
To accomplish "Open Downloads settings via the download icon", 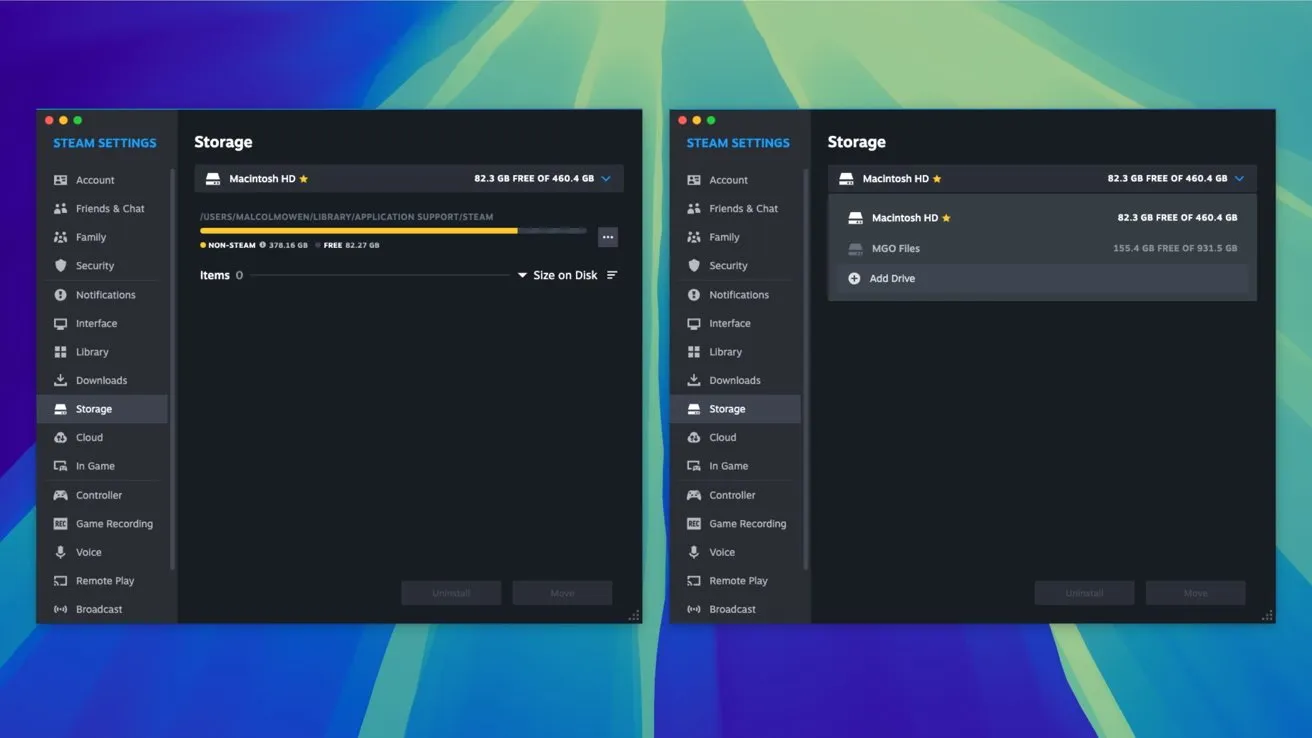I will pos(63,380).
